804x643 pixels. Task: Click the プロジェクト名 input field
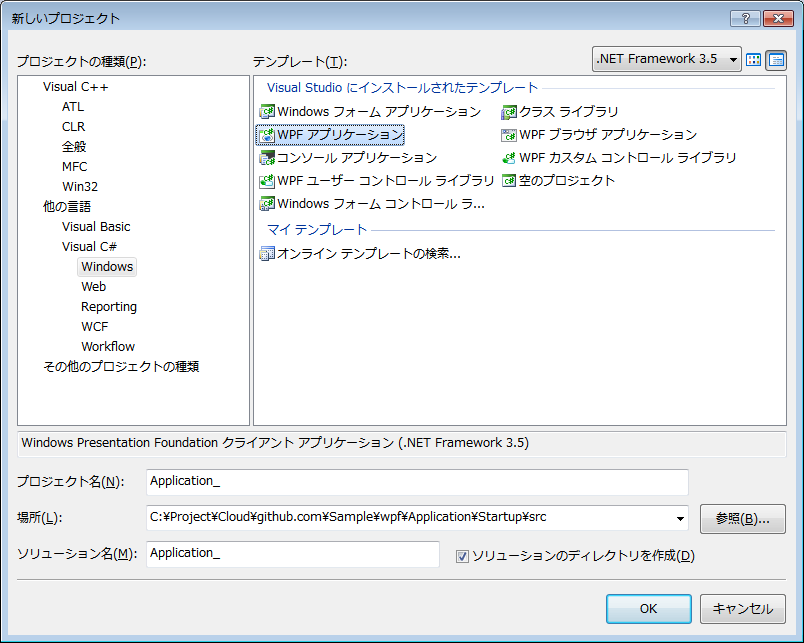tap(417, 482)
